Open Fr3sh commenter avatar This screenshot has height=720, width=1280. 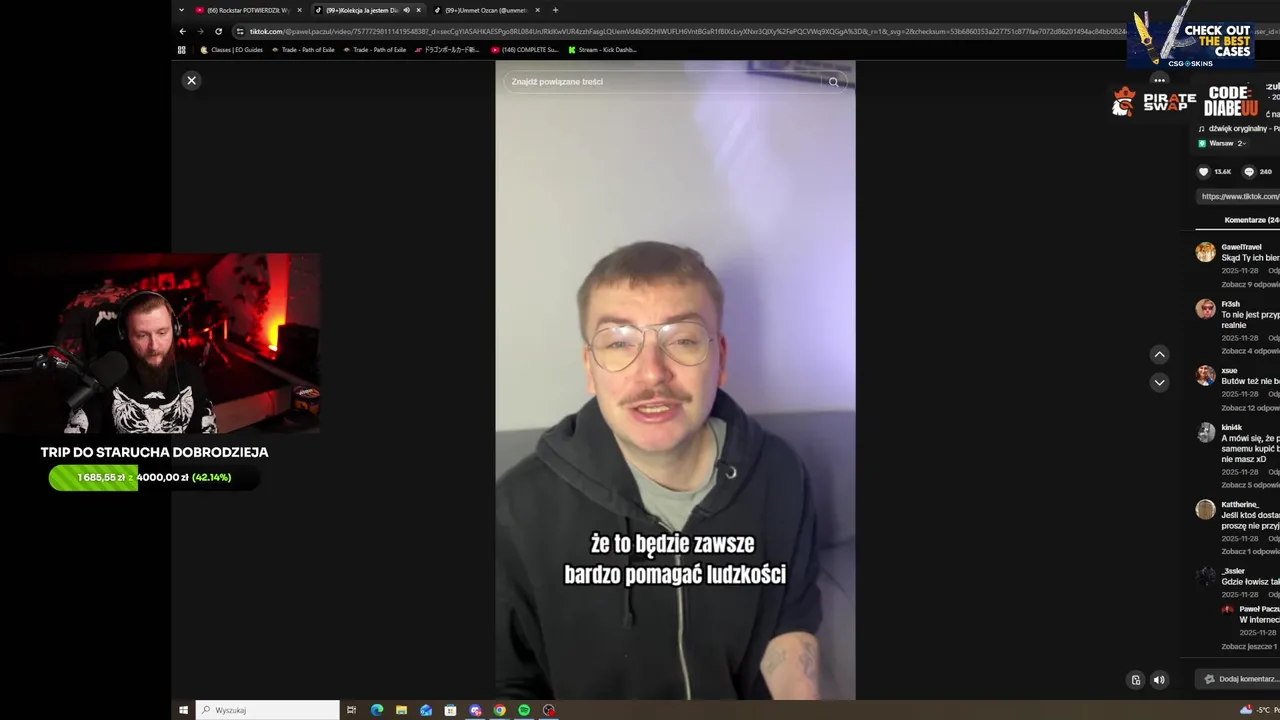[x=1206, y=309]
